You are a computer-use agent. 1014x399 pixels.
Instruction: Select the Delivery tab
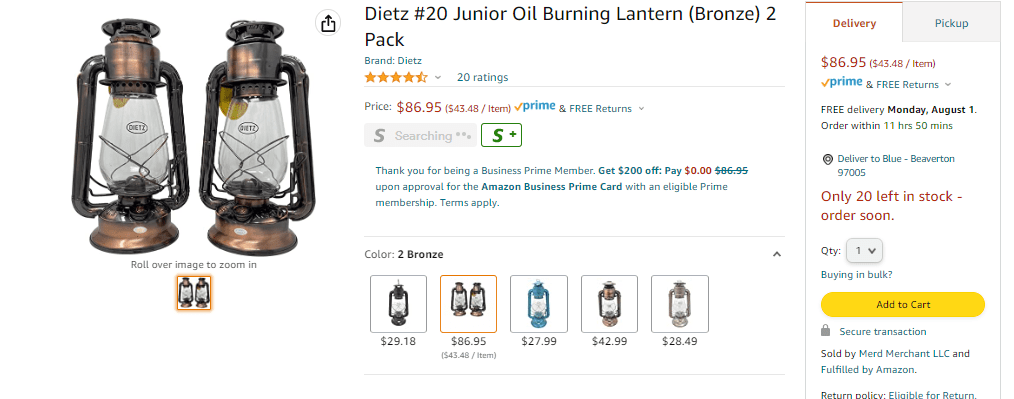tap(854, 23)
